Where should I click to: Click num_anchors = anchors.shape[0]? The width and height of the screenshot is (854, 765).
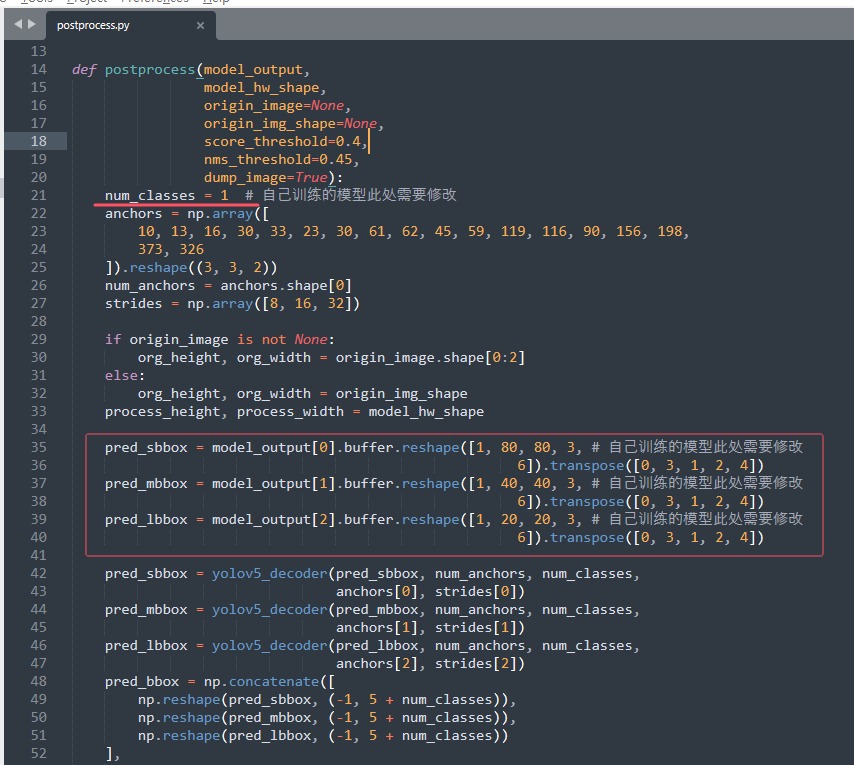tap(228, 285)
